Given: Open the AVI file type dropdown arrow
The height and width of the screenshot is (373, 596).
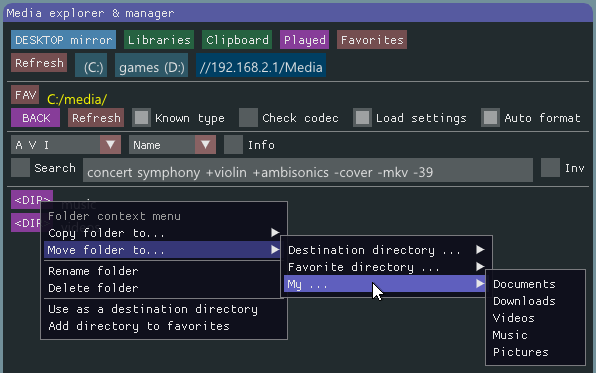Looking at the screenshot, I should (111, 145).
